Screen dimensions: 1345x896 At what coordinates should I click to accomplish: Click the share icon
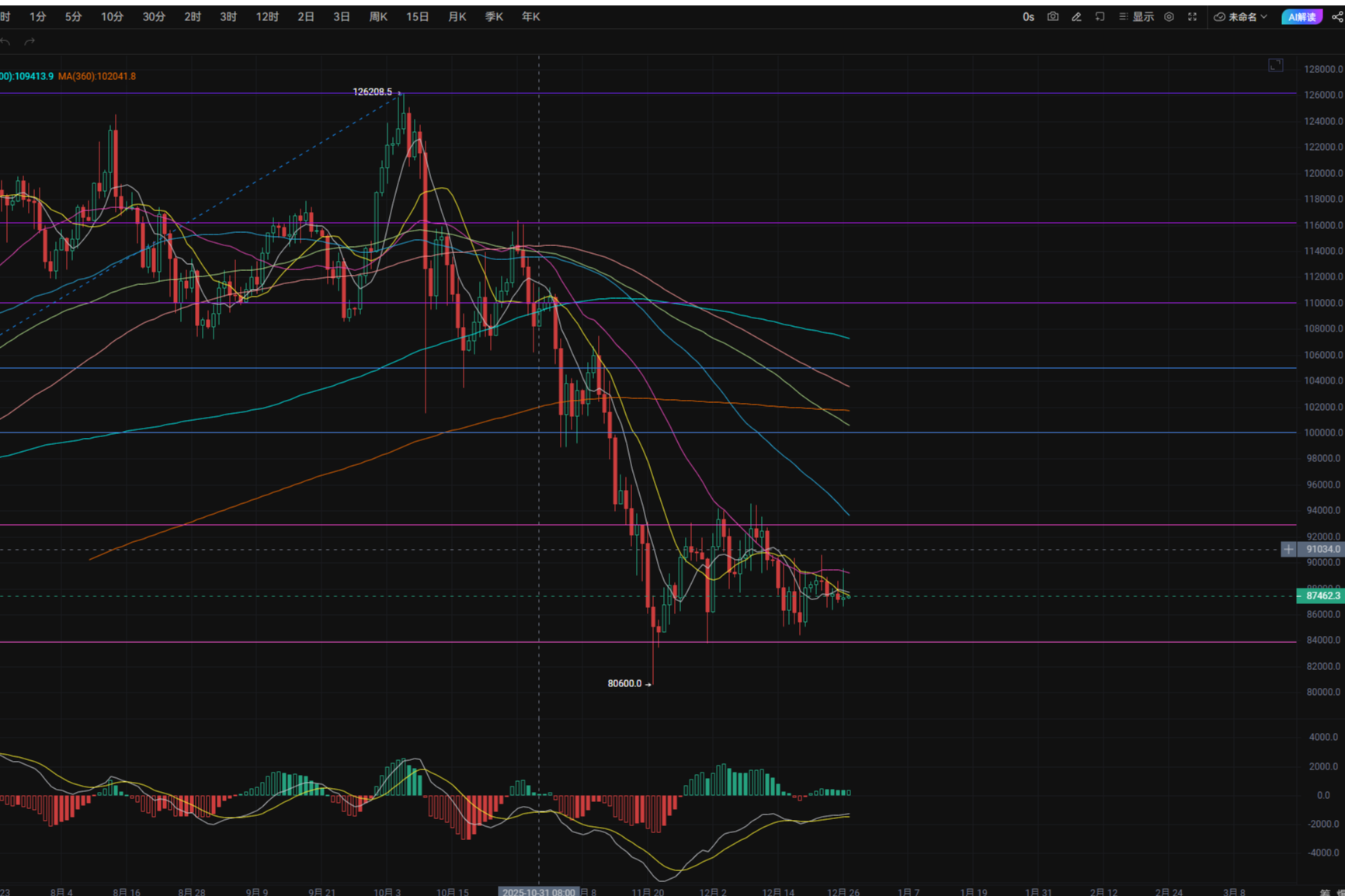click(x=1337, y=16)
